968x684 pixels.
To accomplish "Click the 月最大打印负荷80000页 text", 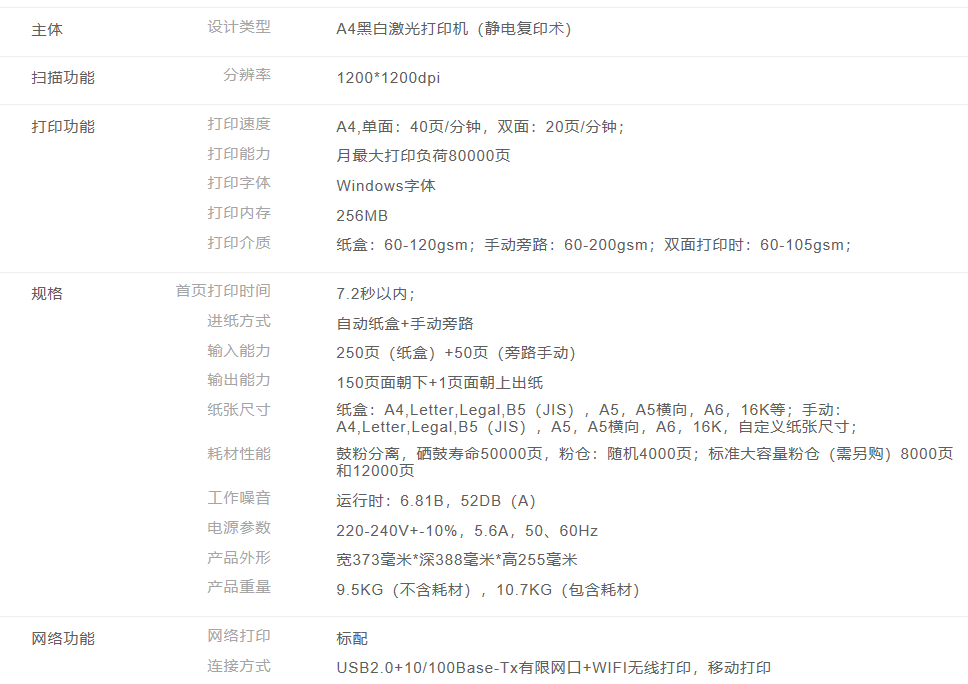I will pyautogui.click(x=424, y=156).
